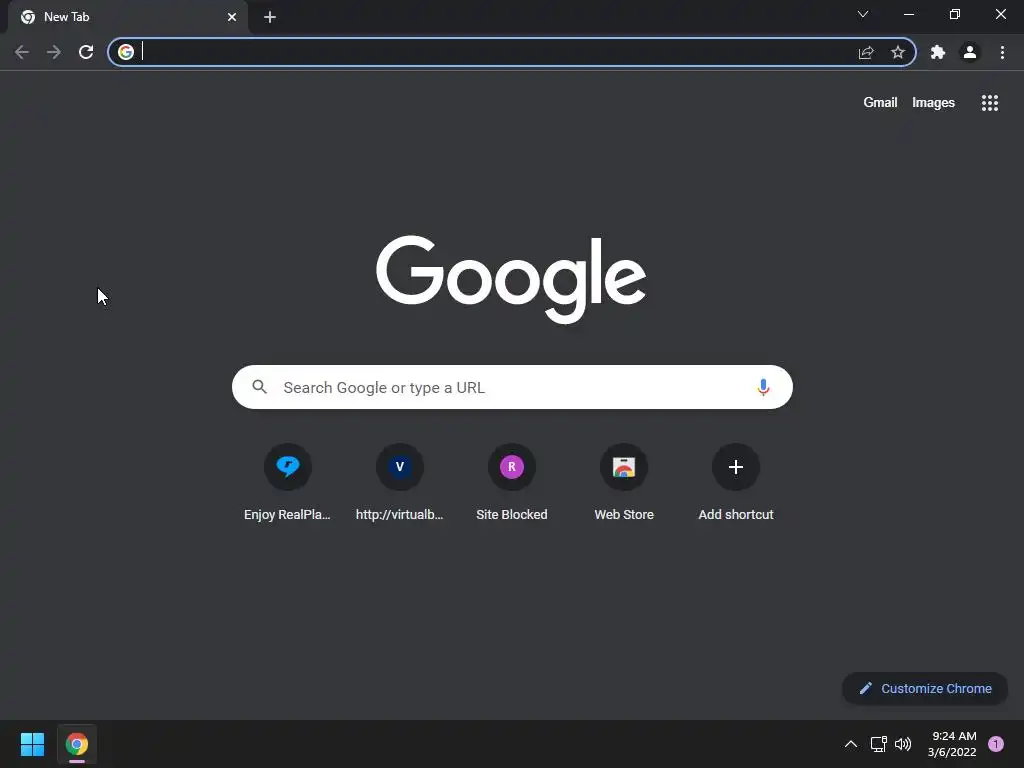Image resolution: width=1024 pixels, height=768 pixels.
Task: Start voice search with the microphone
Action: click(x=763, y=387)
